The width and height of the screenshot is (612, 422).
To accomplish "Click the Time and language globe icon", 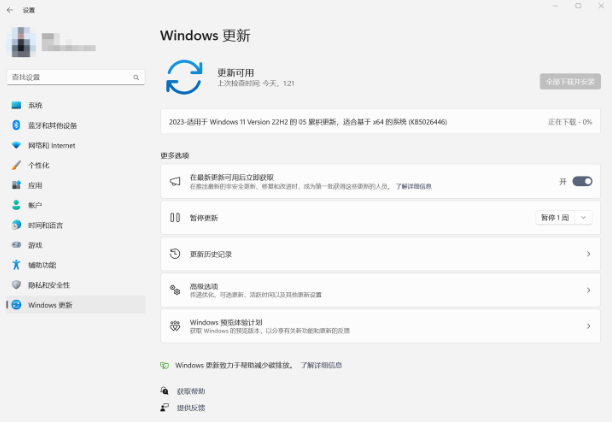I will pos(16,225).
